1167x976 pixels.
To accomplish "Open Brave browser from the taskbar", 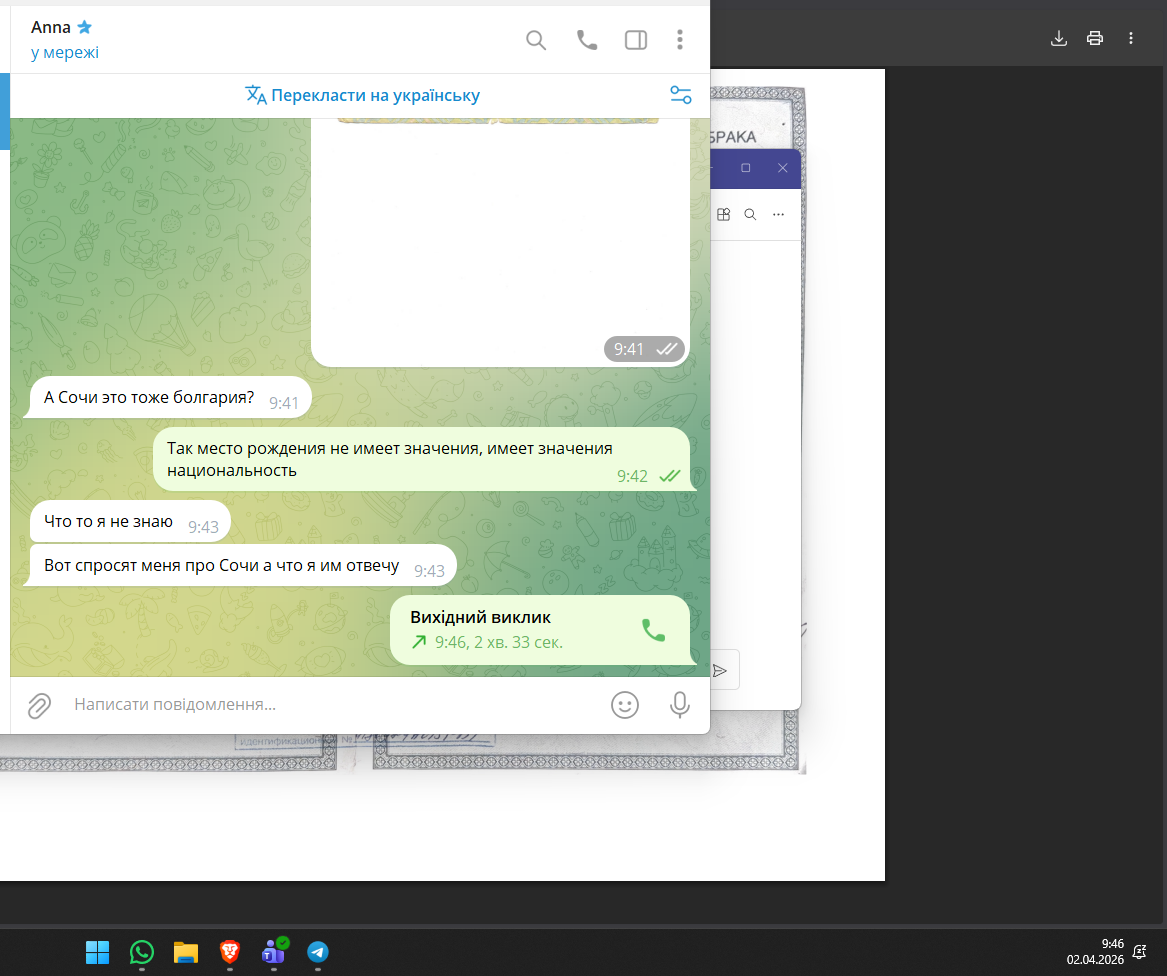I will pyautogui.click(x=229, y=952).
